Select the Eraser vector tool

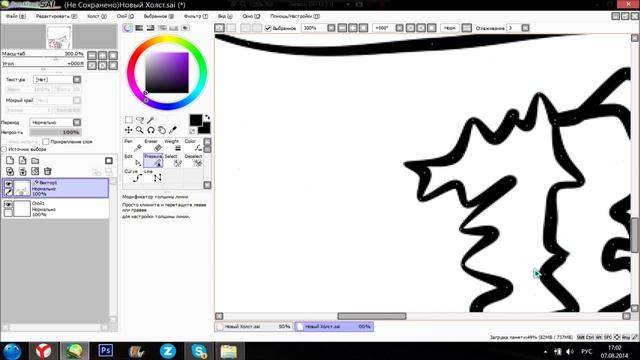tap(153, 145)
